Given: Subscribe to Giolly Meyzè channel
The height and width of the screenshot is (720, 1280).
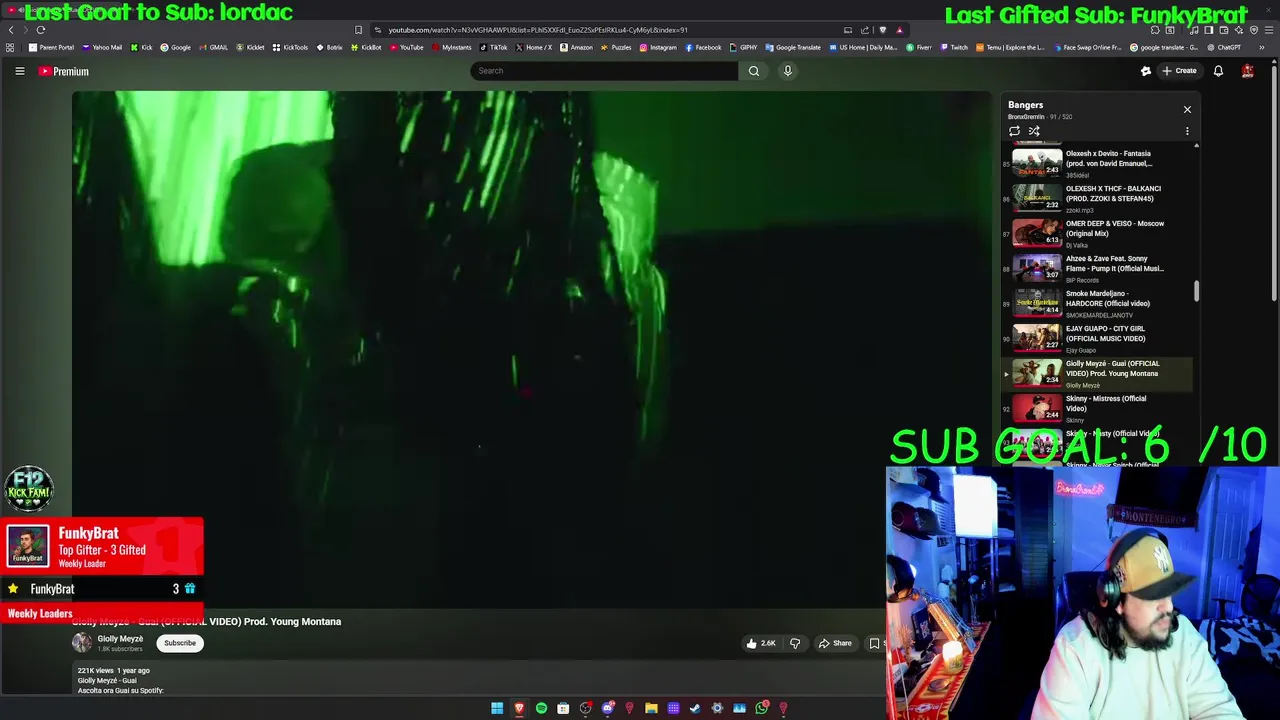Looking at the screenshot, I should (x=180, y=643).
